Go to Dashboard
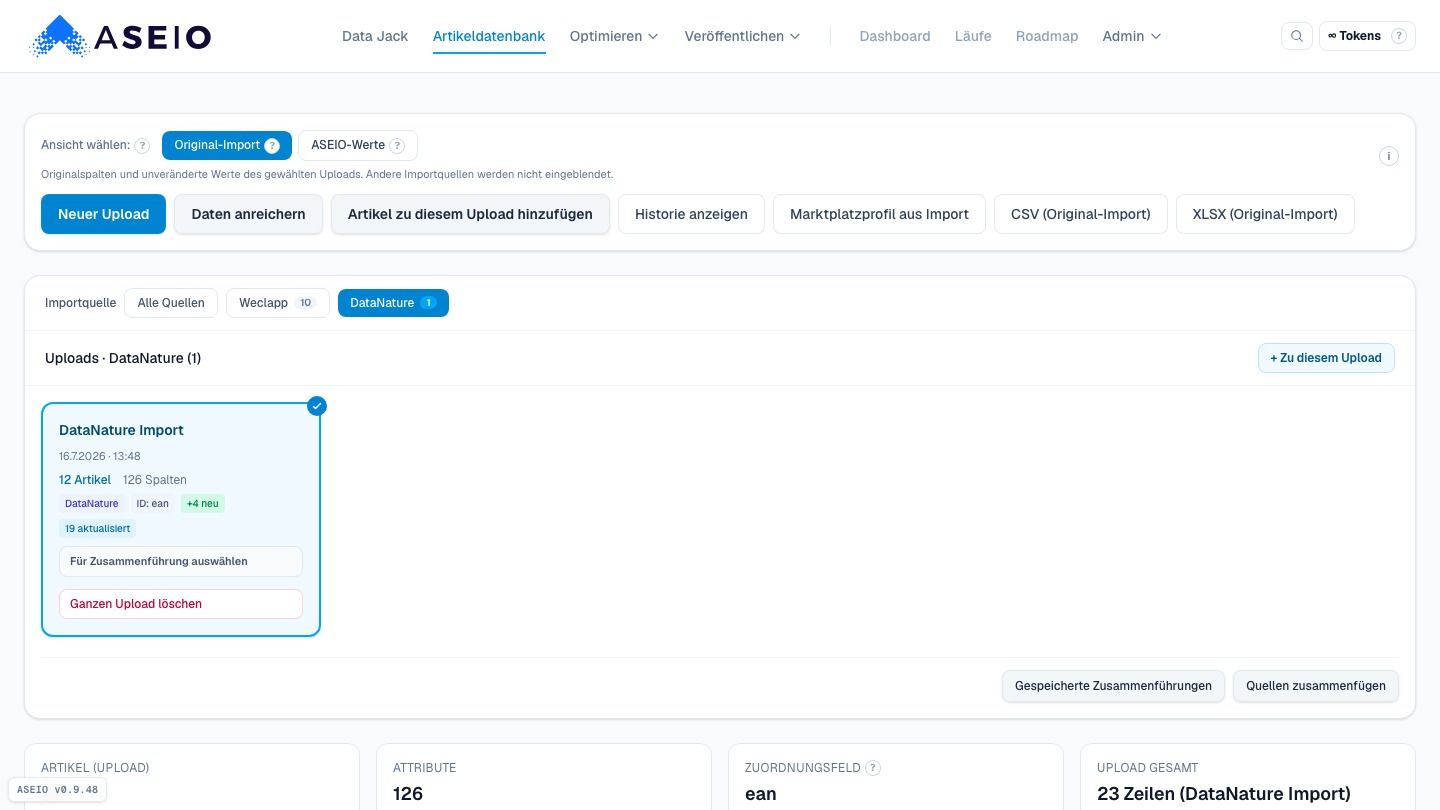Image resolution: width=1440 pixels, height=810 pixels. [895, 36]
